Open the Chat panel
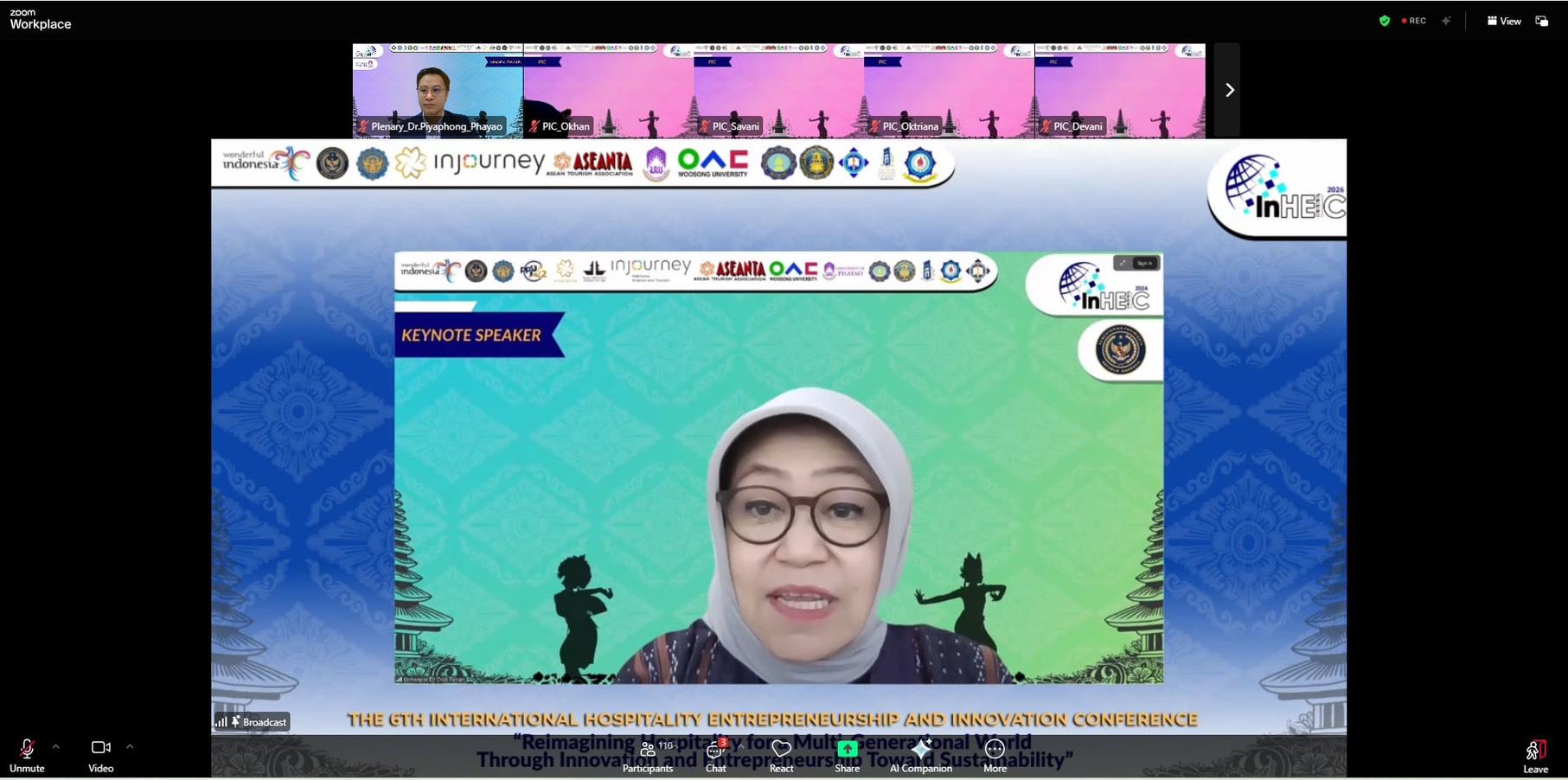The image size is (1568, 780). (716, 756)
